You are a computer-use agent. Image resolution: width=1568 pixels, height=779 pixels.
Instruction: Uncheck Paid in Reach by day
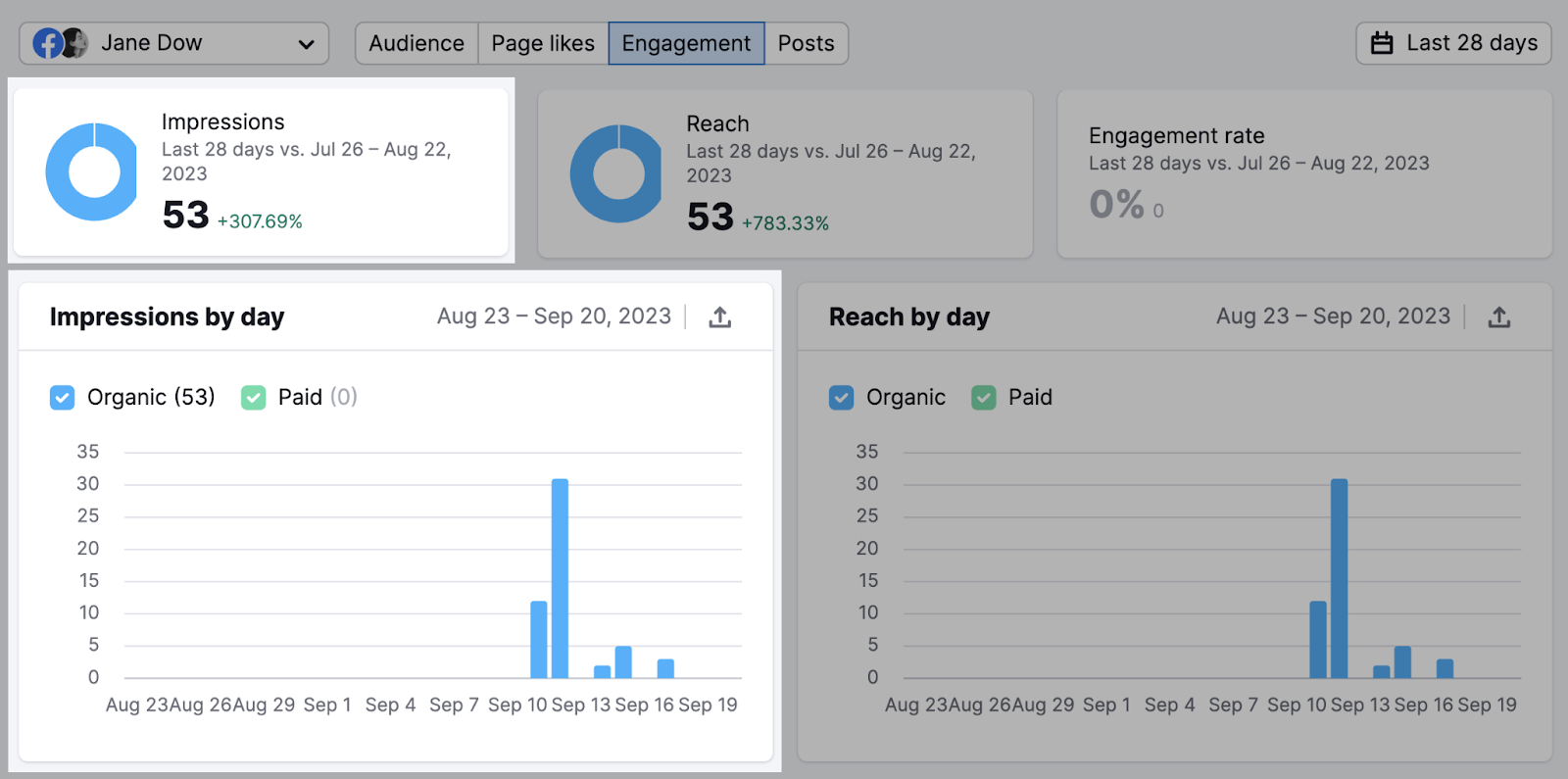click(x=983, y=397)
